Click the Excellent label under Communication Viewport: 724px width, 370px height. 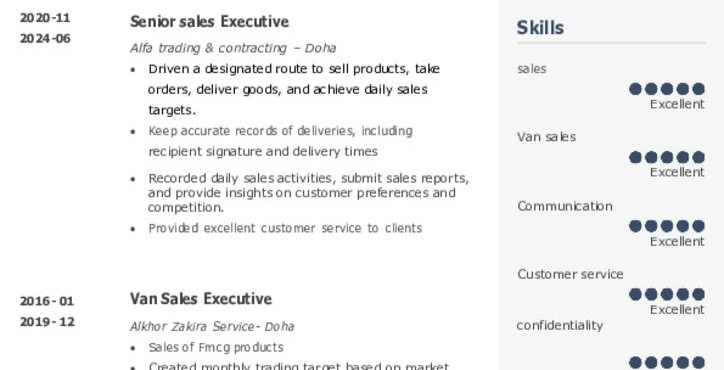(677, 242)
